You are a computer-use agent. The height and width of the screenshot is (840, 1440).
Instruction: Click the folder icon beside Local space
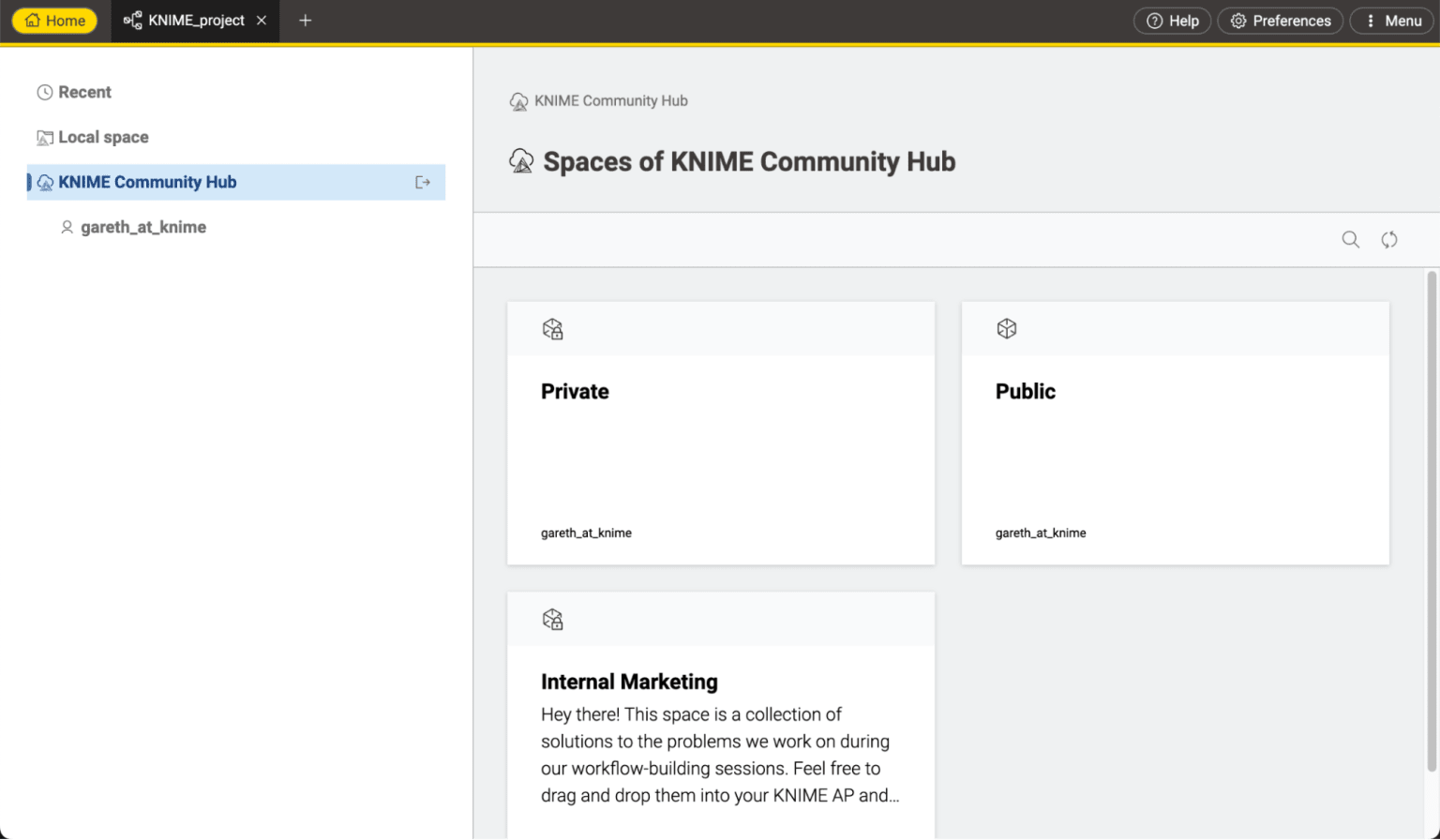pyautogui.click(x=45, y=138)
